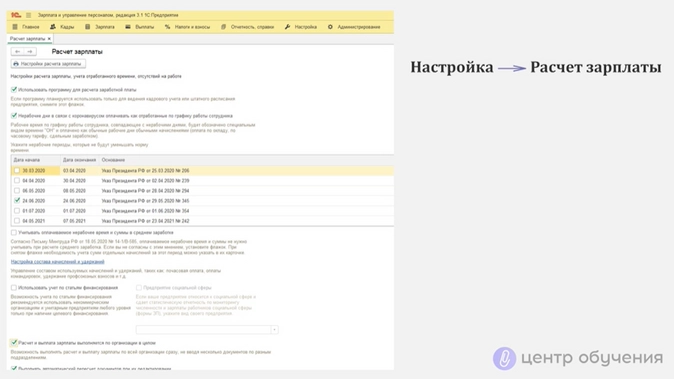Click the empty enterprise type input field

[203, 330]
